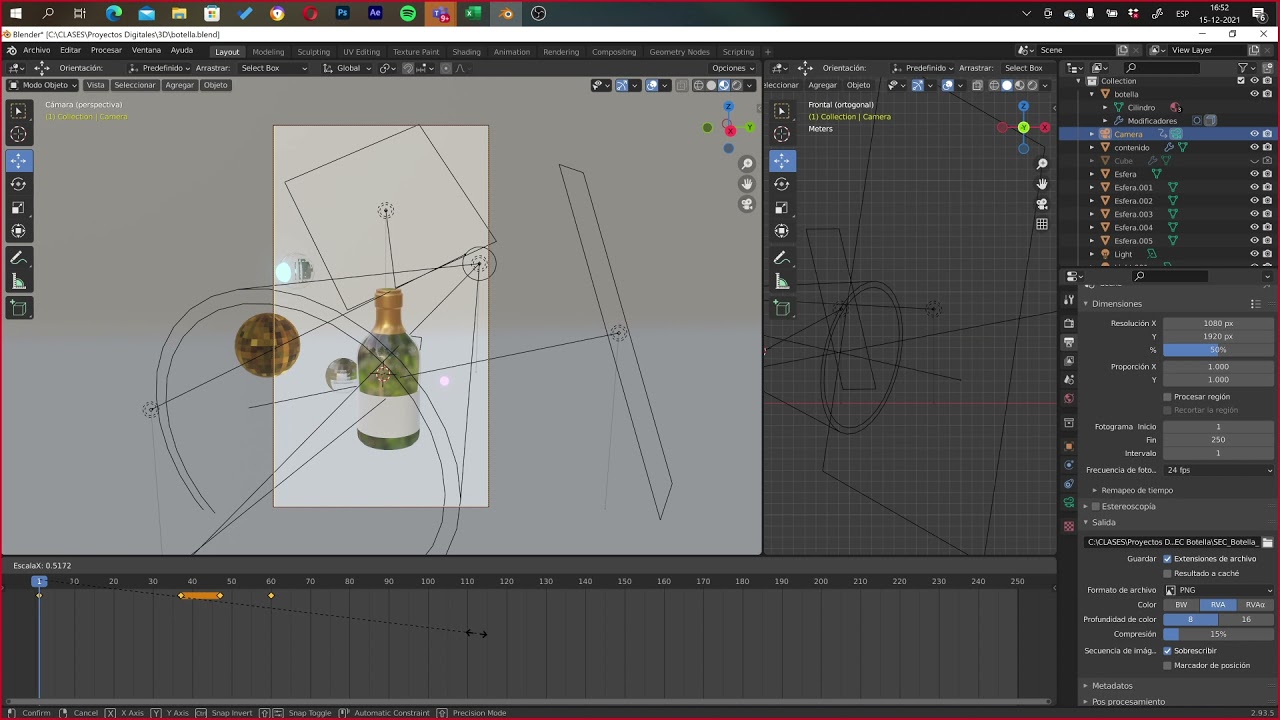Screen dimensions: 1280x720
Task: Click zoom view icon in camera viewport
Action: click(747, 164)
